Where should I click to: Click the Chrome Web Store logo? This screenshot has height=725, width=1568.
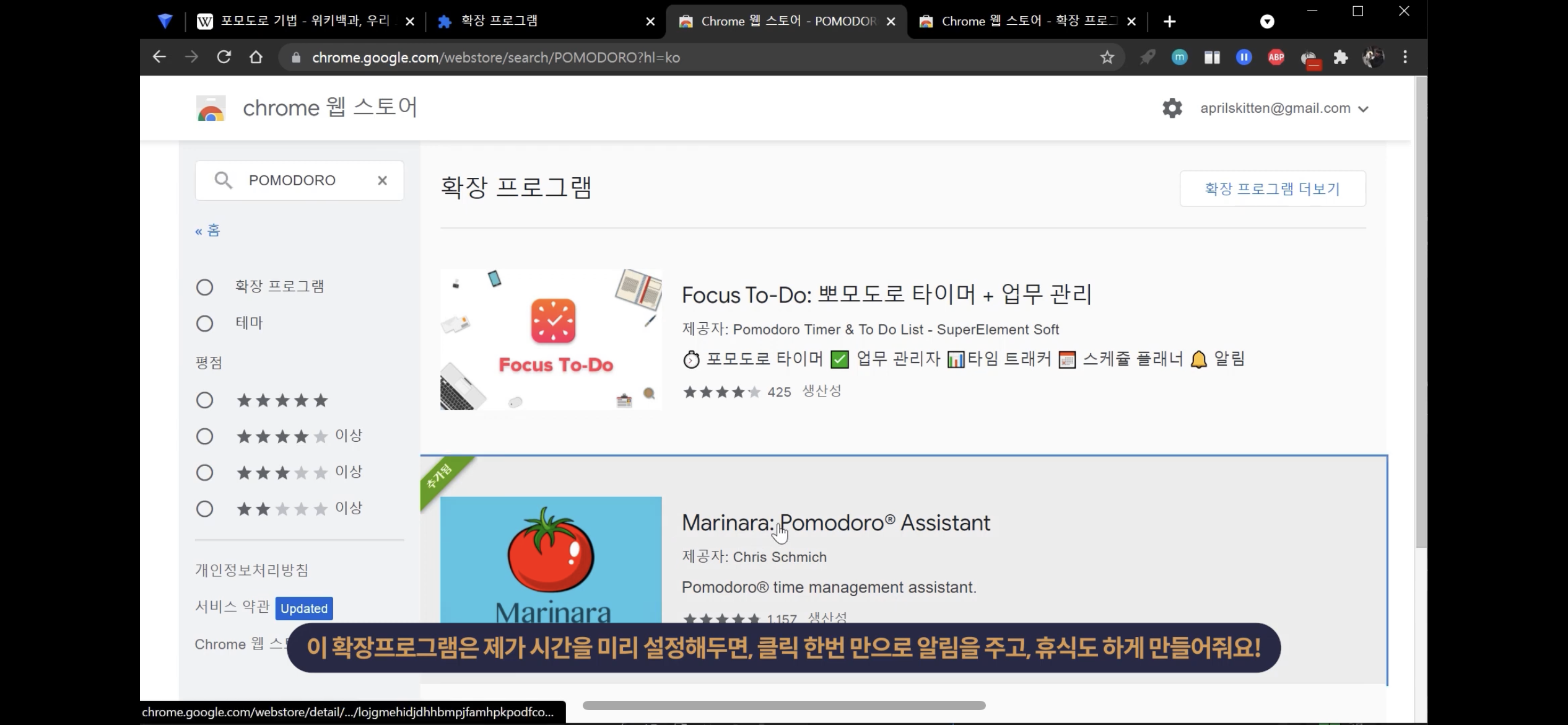pos(211,108)
